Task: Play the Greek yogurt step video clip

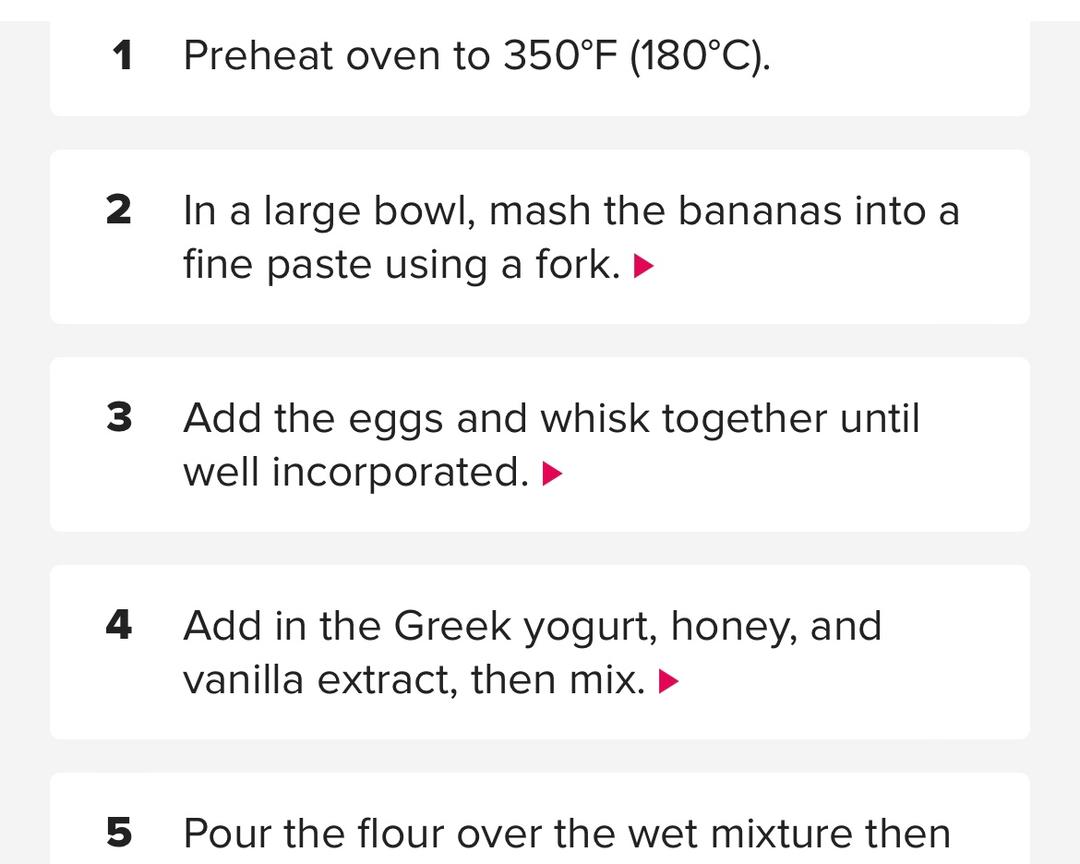Action: (x=670, y=682)
